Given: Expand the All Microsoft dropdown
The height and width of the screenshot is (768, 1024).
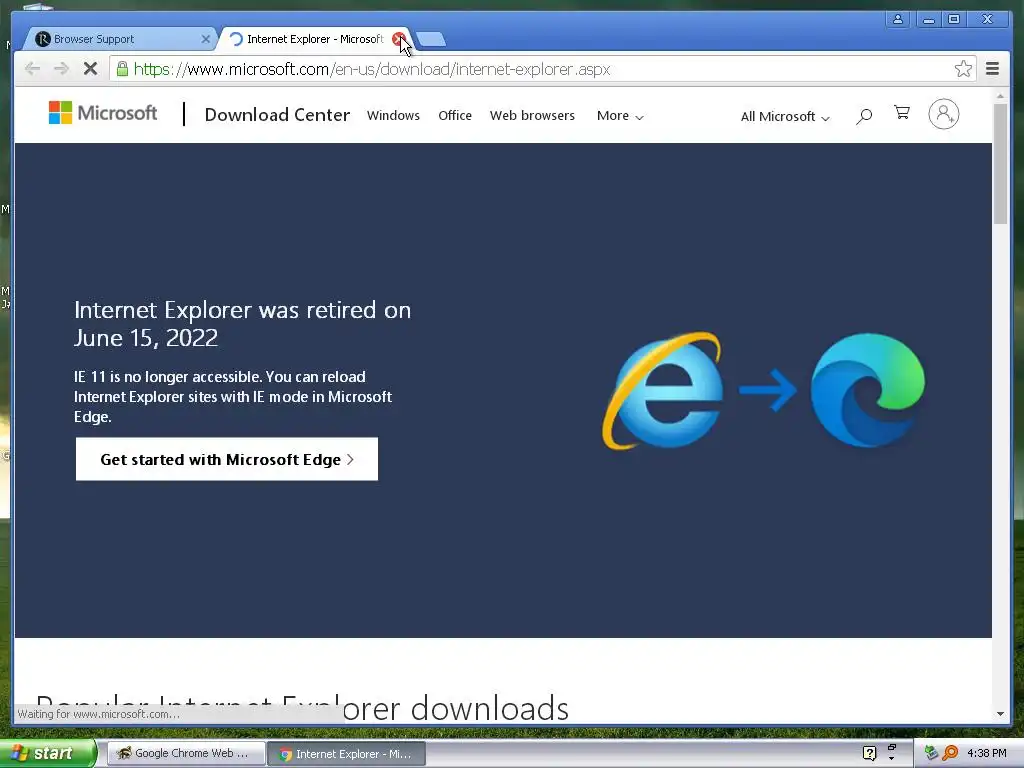Looking at the screenshot, I should (x=785, y=117).
